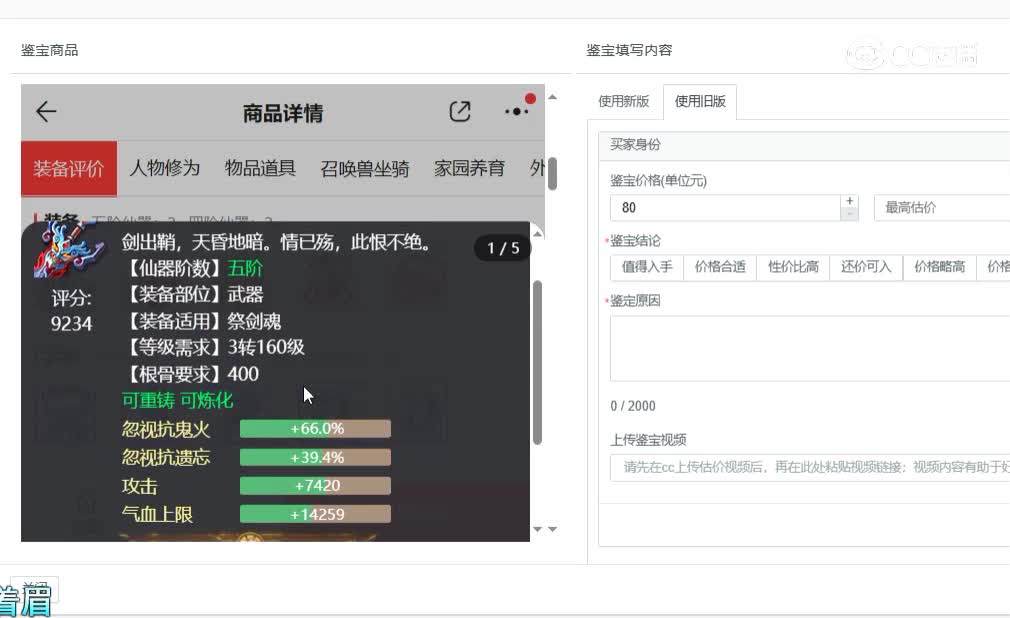The height and width of the screenshot is (618, 1010).
Task: Click the 攻击 +7420 bar
Action: pos(315,486)
